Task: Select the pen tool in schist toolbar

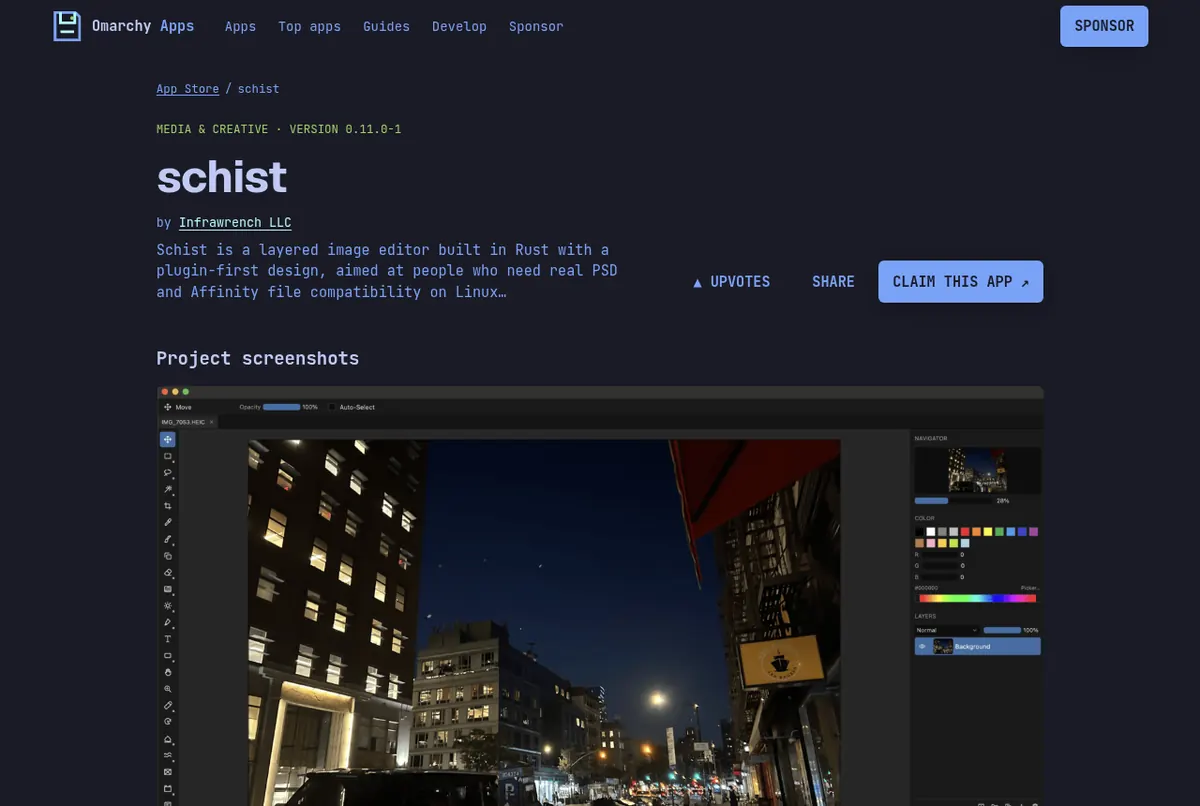Action: pos(168,622)
